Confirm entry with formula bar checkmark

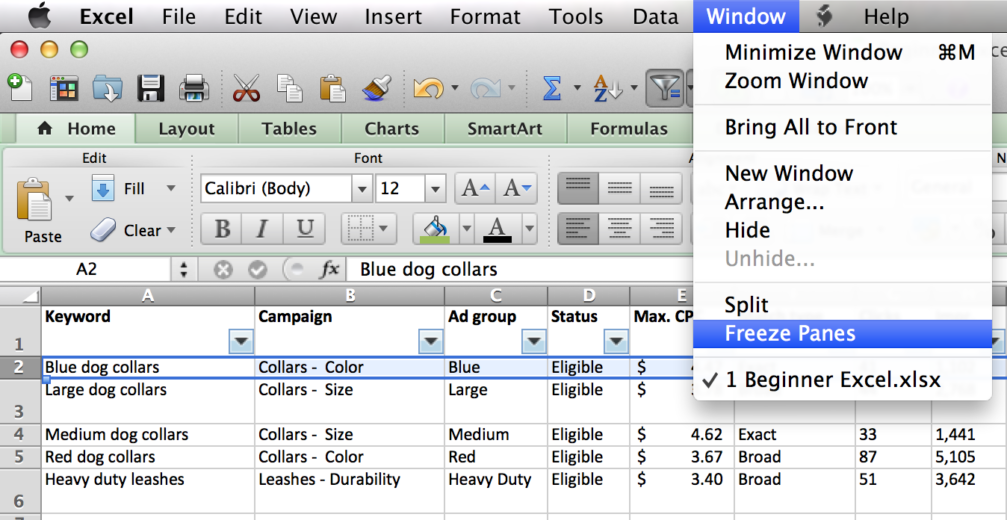tap(258, 270)
